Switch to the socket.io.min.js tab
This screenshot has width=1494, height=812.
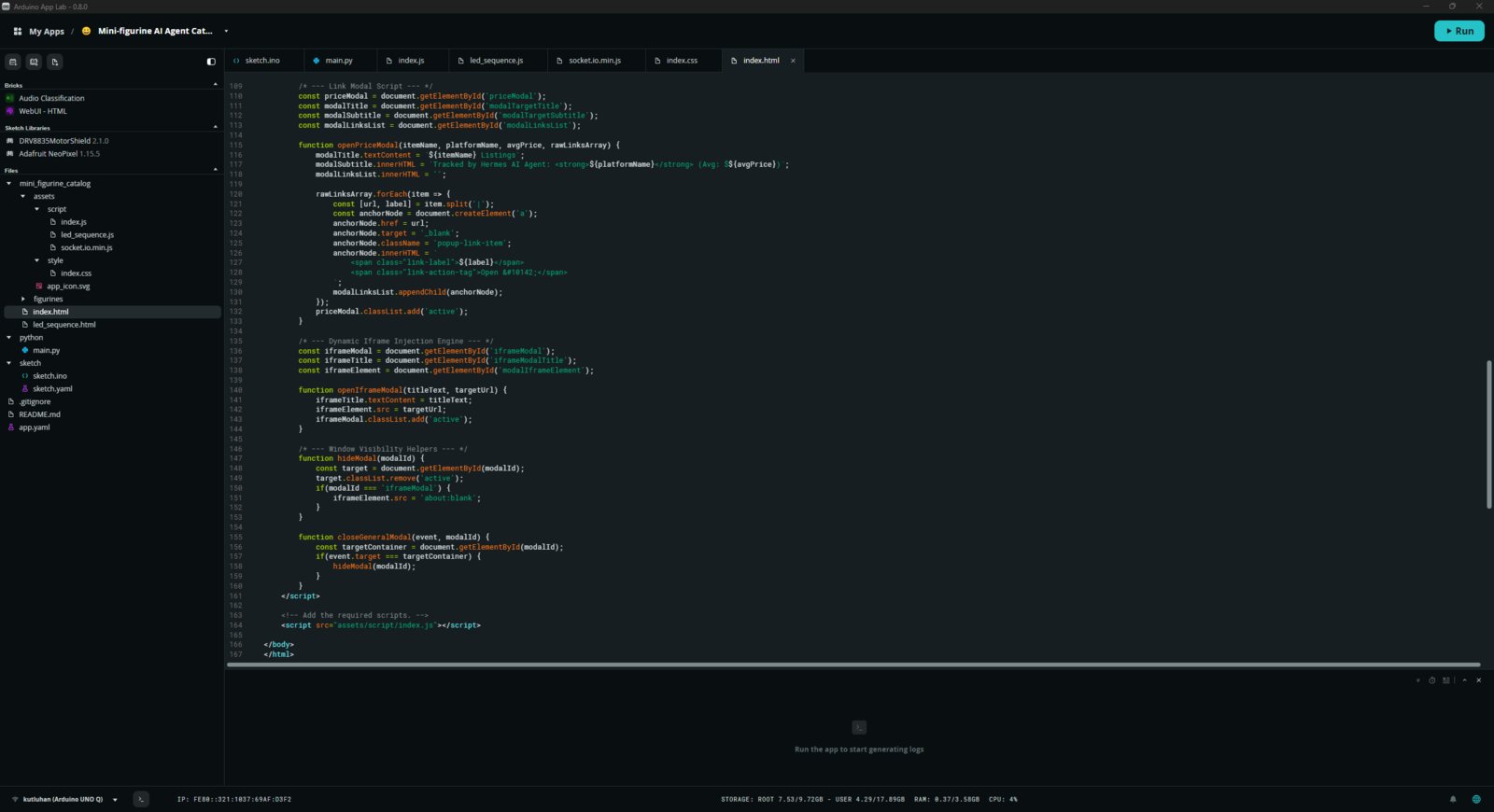click(x=595, y=61)
